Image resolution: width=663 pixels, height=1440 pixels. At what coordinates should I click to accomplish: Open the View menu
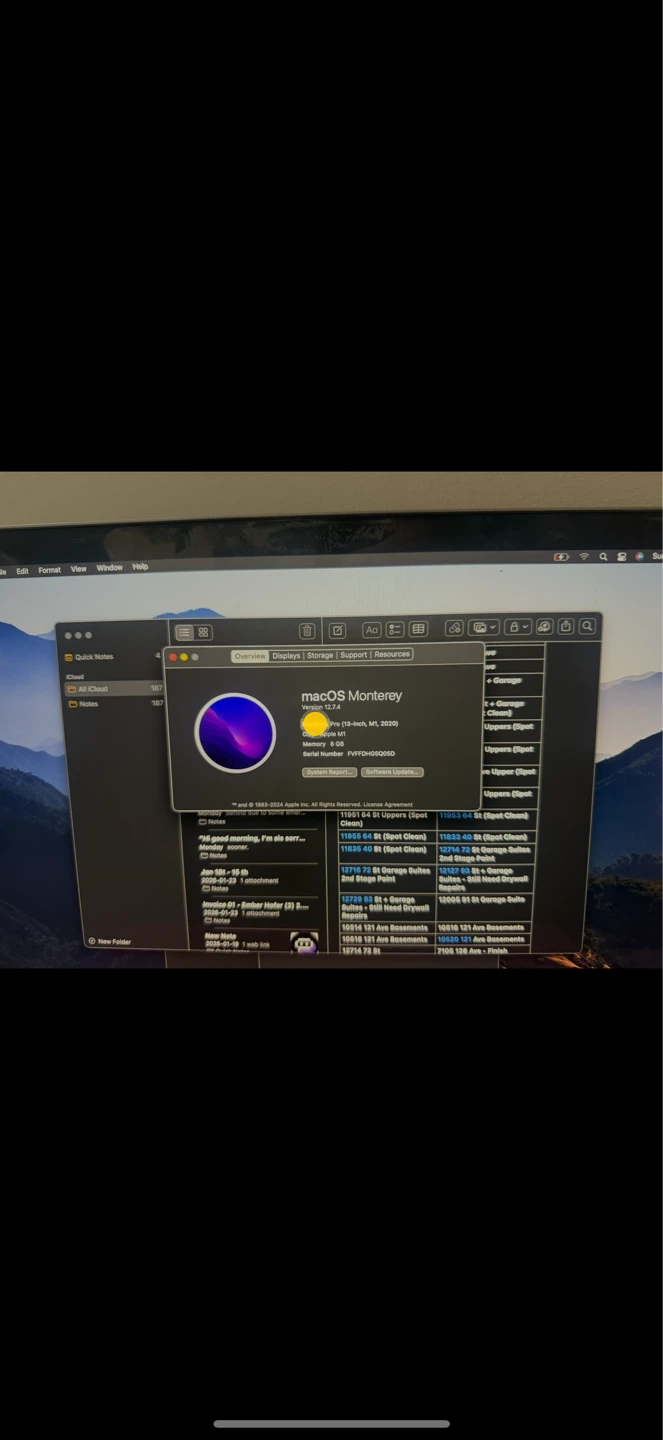[x=78, y=569]
